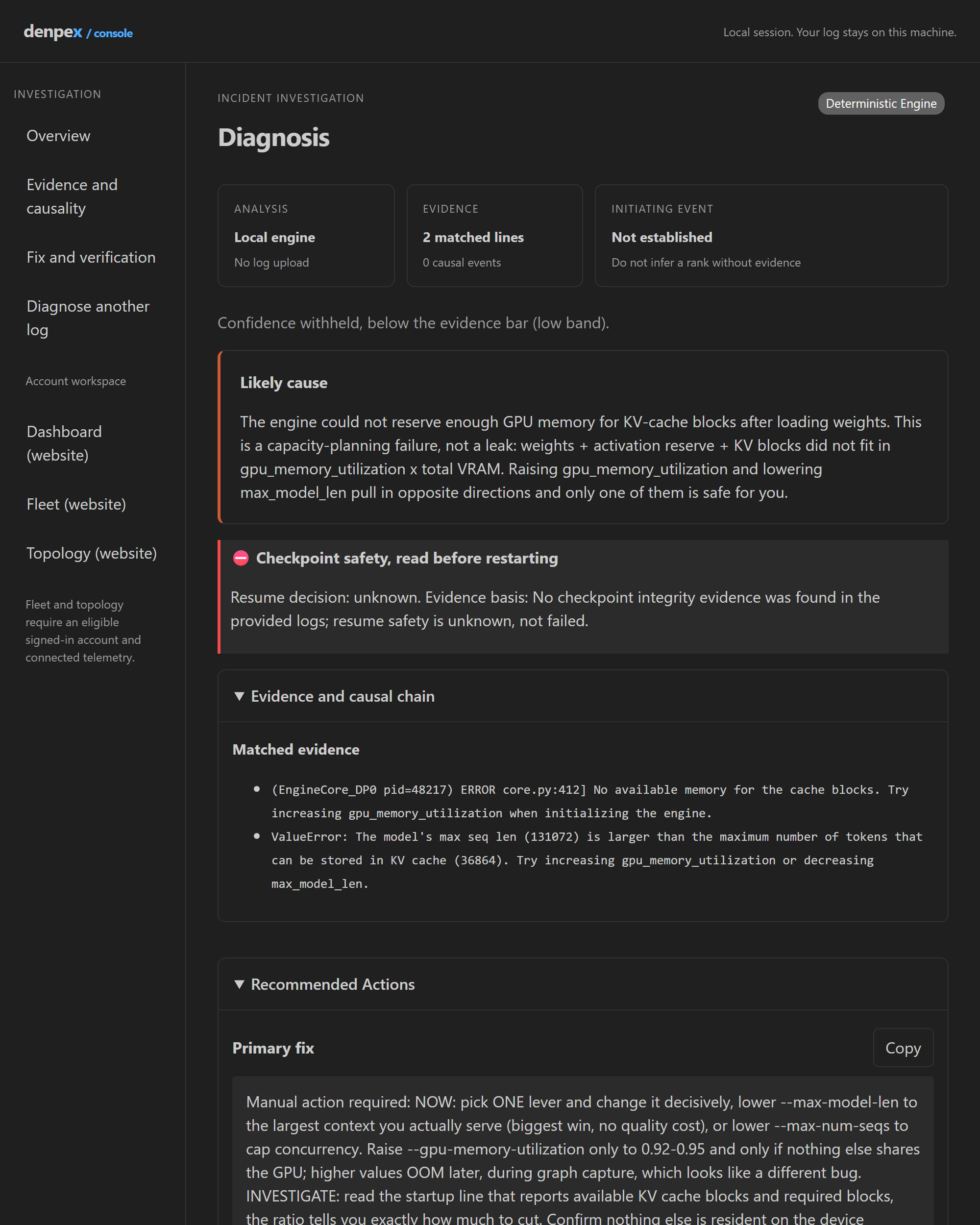Click 'Resume decision: unknown' paragraph
The height and width of the screenshot is (1225, 980).
tap(555, 609)
